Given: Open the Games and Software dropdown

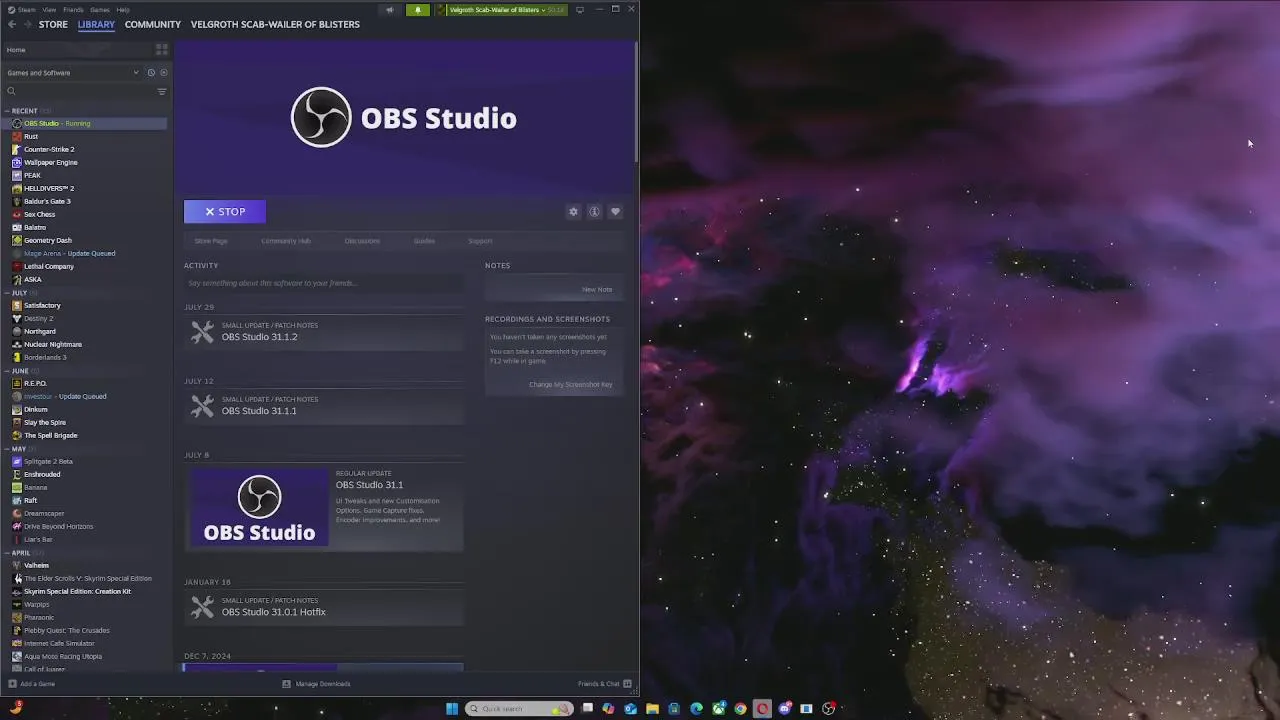Looking at the screenshot, I should click(x=73, y=73).
